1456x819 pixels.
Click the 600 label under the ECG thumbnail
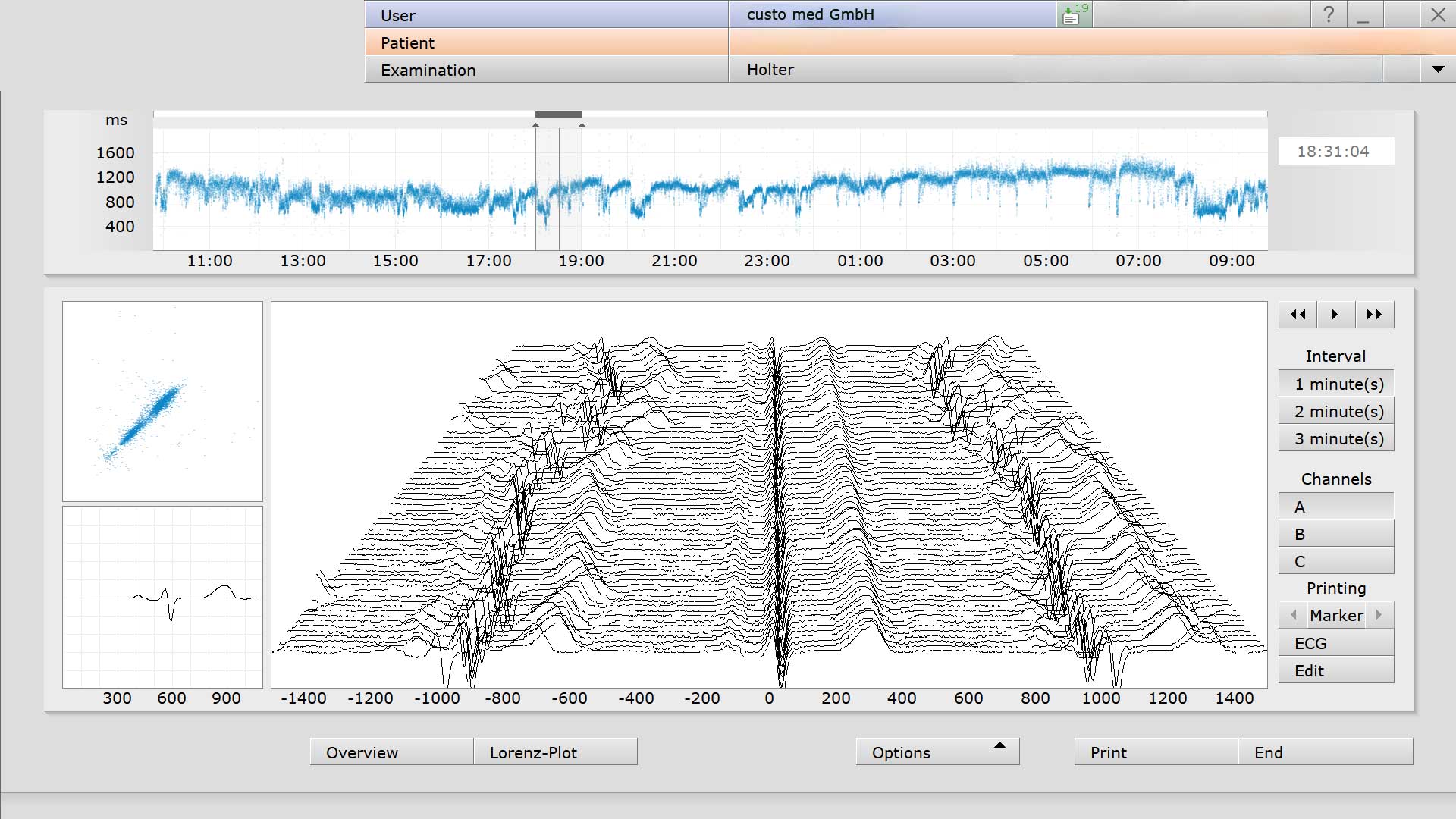click(x=171, y=698)
